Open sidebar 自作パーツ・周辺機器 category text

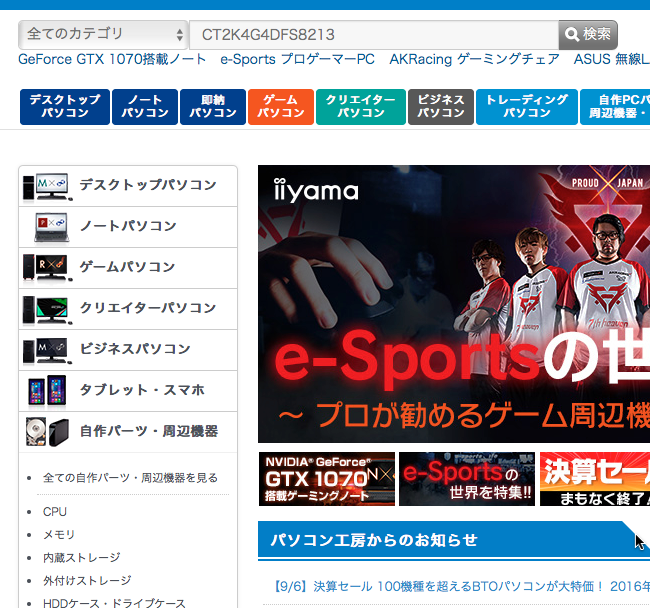(x=149, y=431)
